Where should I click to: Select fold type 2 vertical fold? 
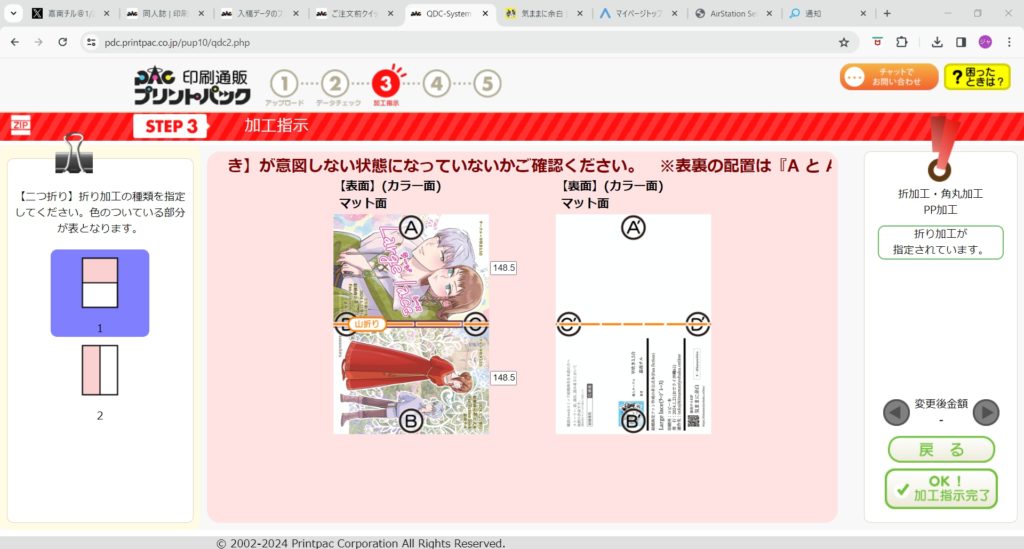[100, 370]
